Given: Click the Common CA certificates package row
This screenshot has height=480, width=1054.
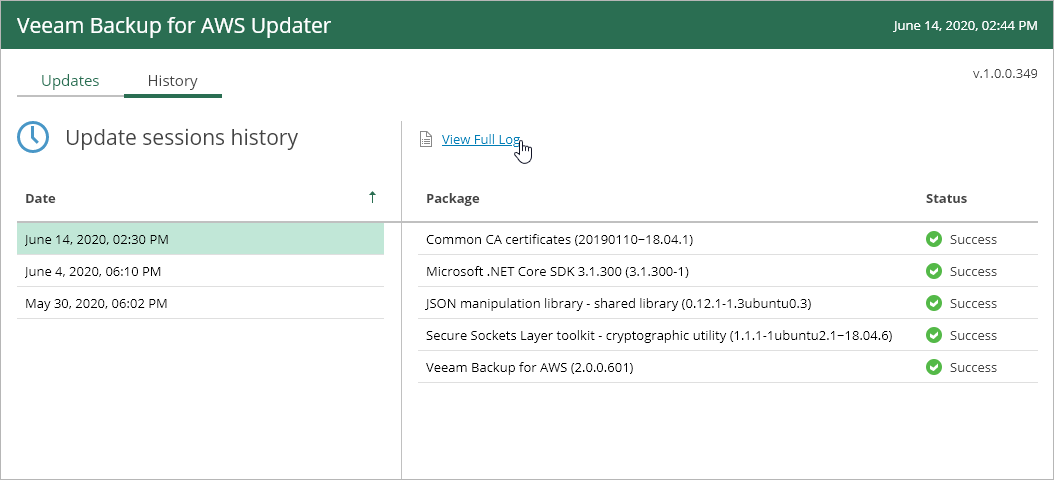Looking at the screenshot, I should (x=728, y=239).
